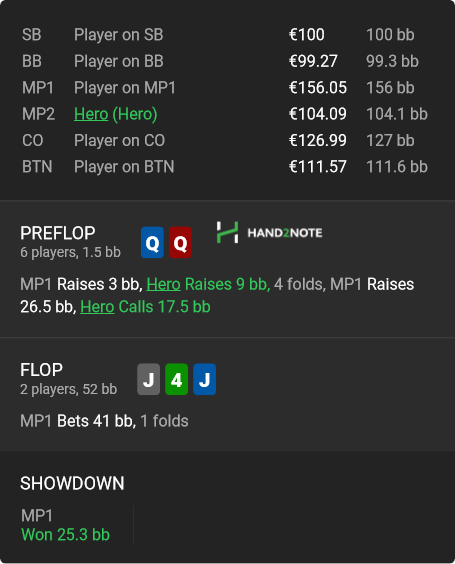The height and width of the screenshot is (564, 455).
Task: Select the Player on BB row
Action: point(225,61)
